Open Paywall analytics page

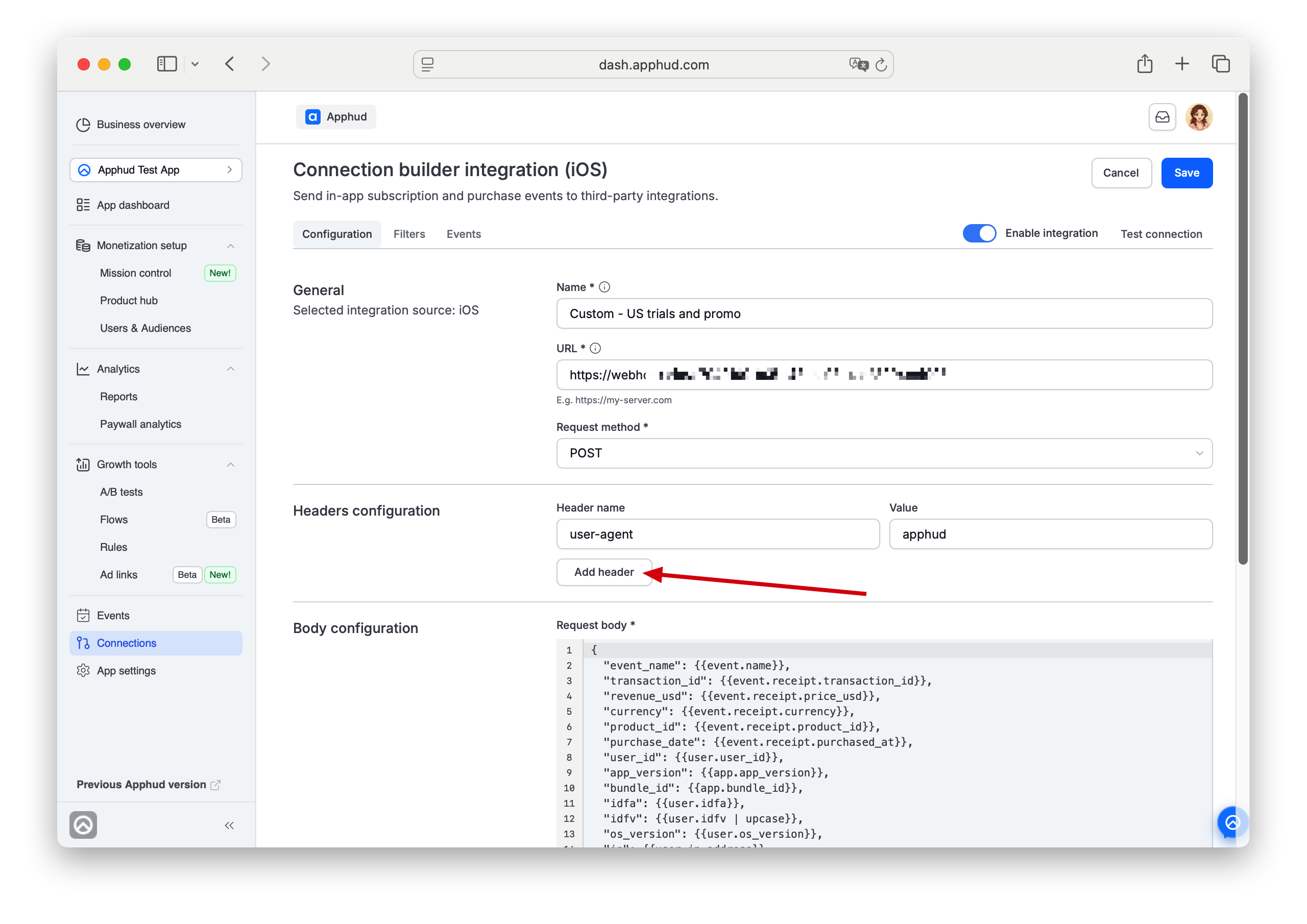pyautogui.click(x=140, y=424)
